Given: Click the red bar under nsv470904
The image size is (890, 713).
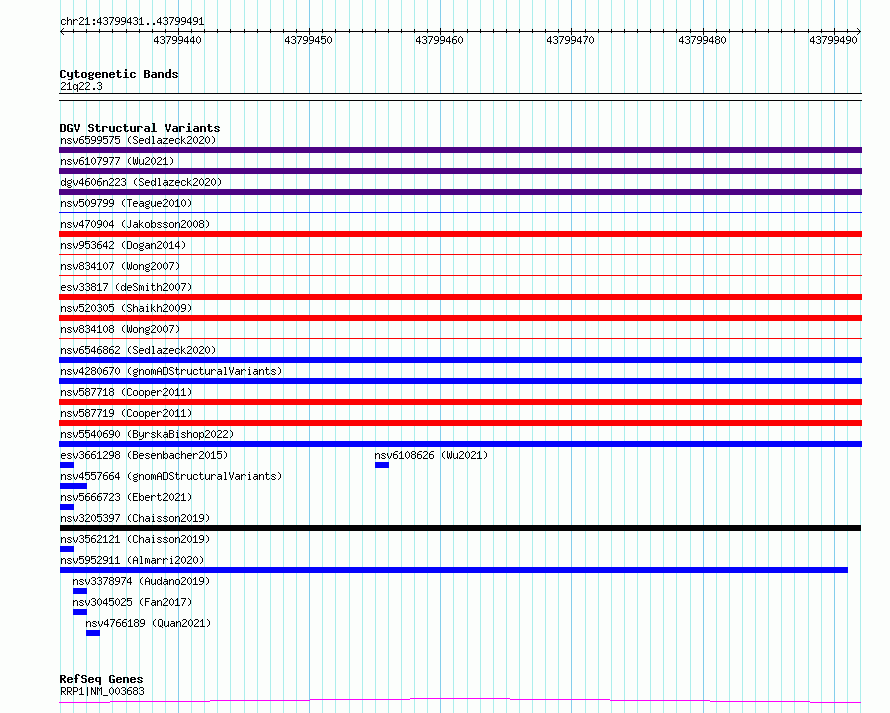Looking at the screenshot, I should coord(460,234).
